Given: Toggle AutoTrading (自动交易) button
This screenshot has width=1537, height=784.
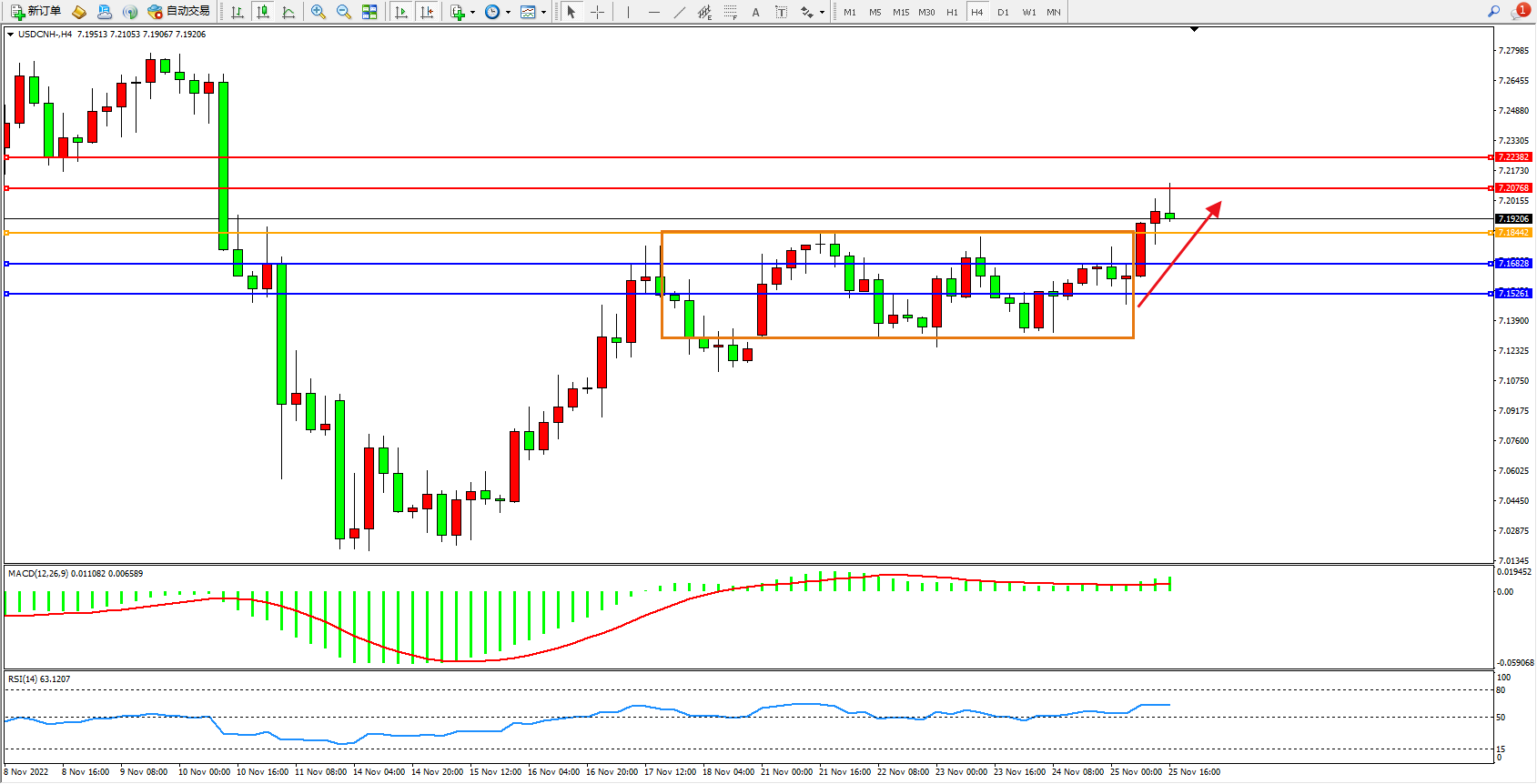Looking at the screenshot, I should coord(179,12).
